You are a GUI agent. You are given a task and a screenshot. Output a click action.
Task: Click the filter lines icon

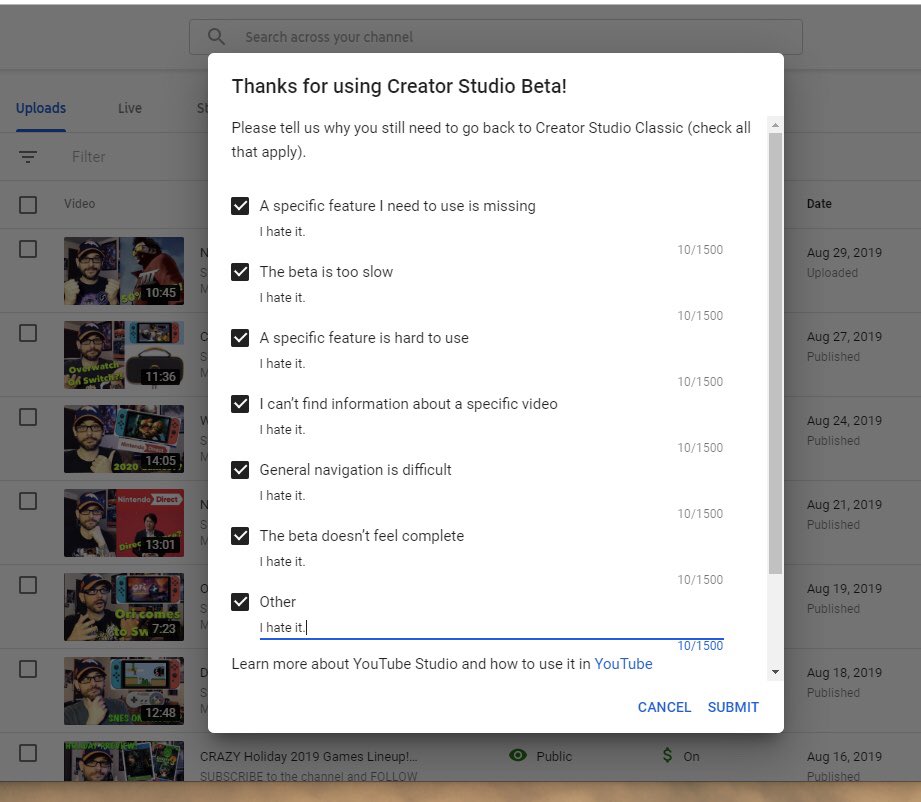[x=28, y=156]
